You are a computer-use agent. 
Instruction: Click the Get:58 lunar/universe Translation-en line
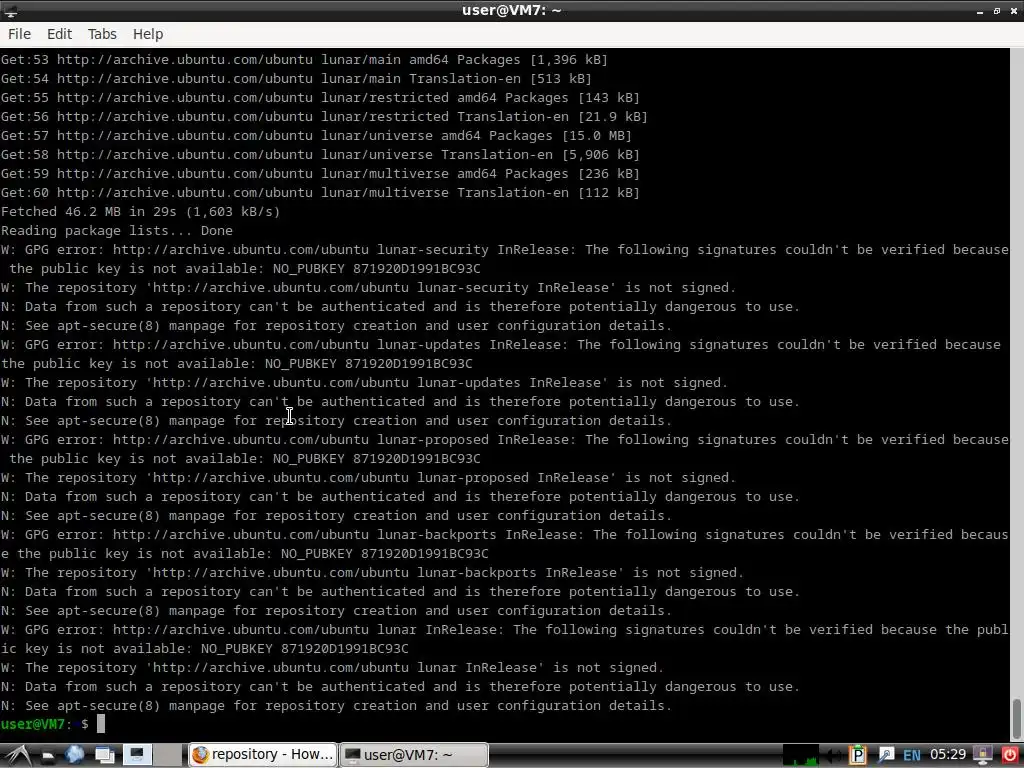click(x=320, y=155)
